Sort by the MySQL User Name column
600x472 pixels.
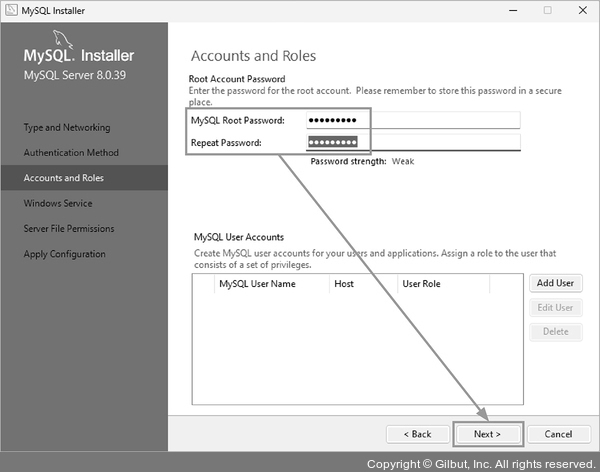[x=257, y=284]
